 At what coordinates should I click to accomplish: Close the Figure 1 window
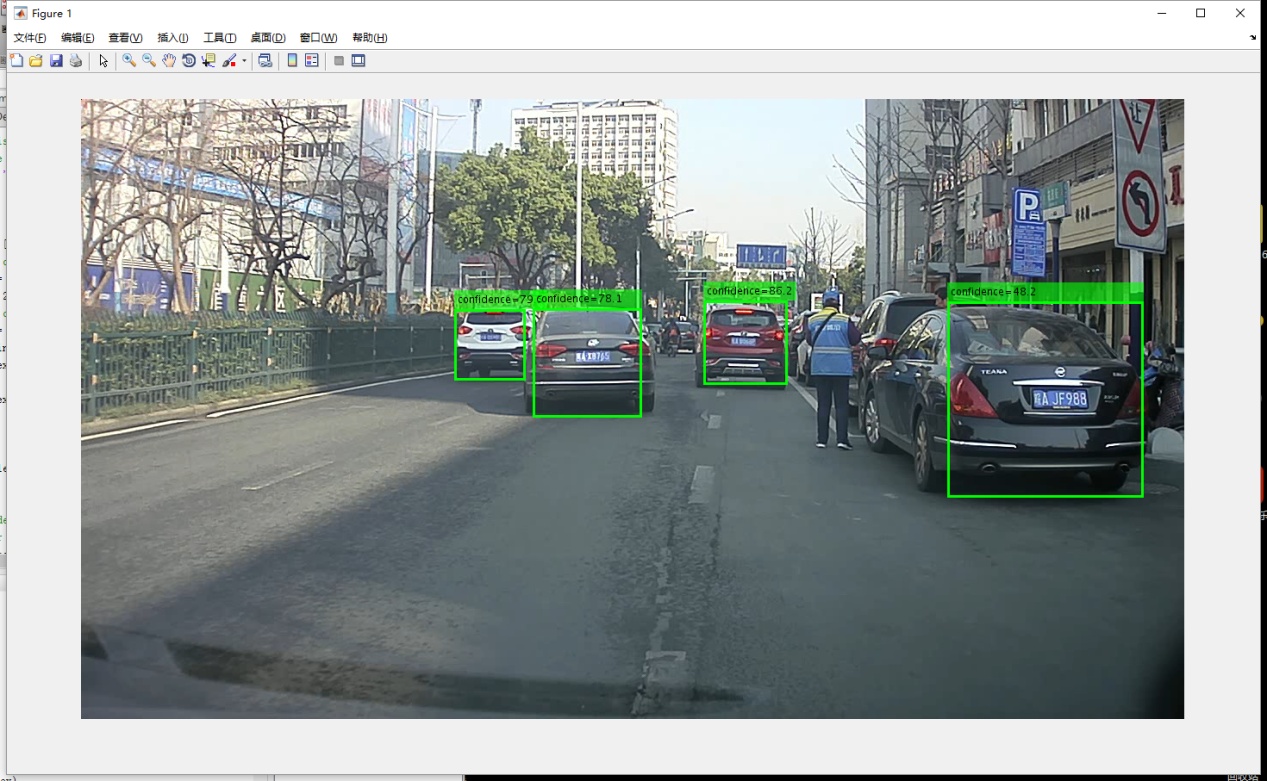1240,13
